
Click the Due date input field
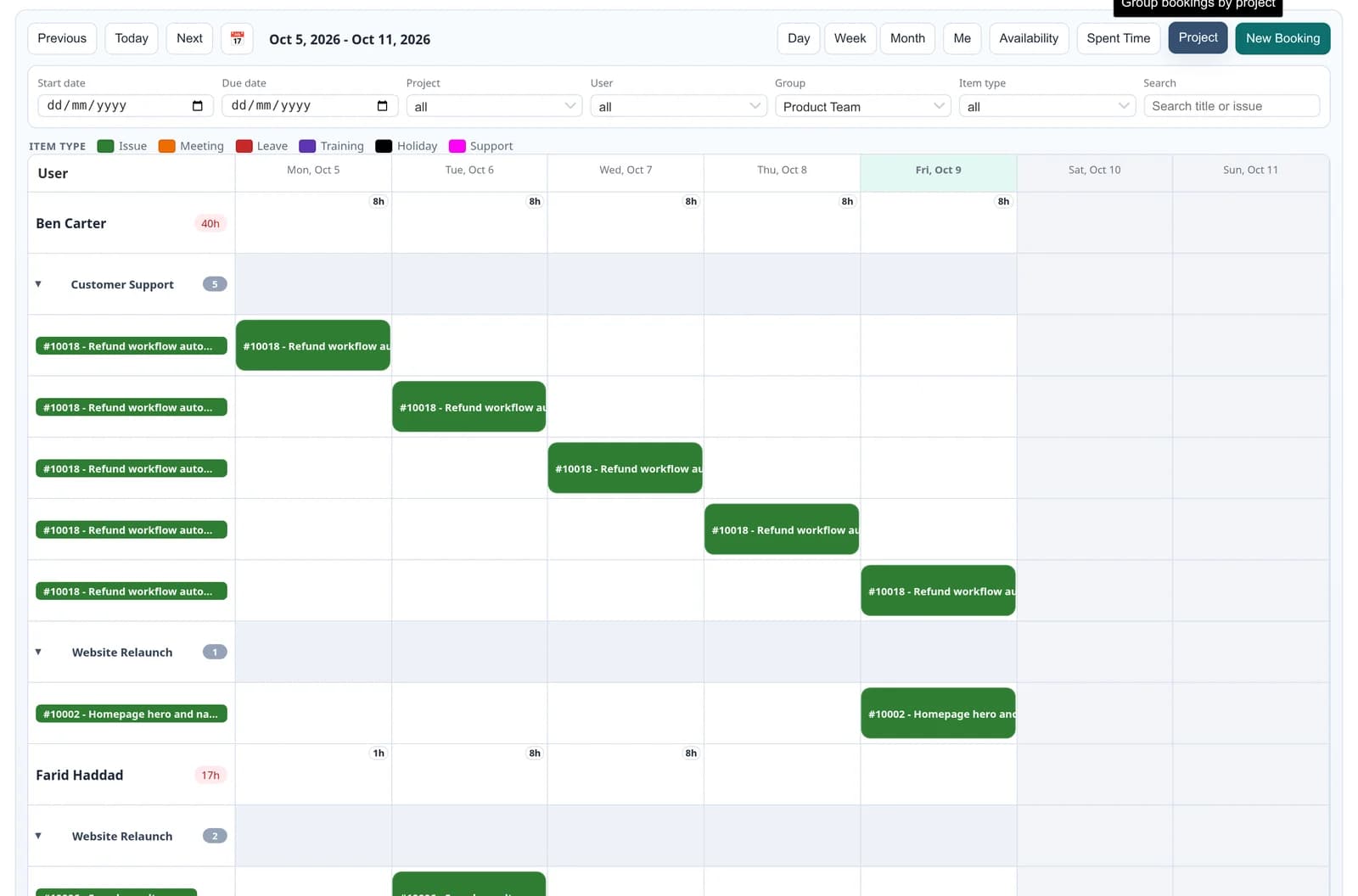[x=310, y=106]
